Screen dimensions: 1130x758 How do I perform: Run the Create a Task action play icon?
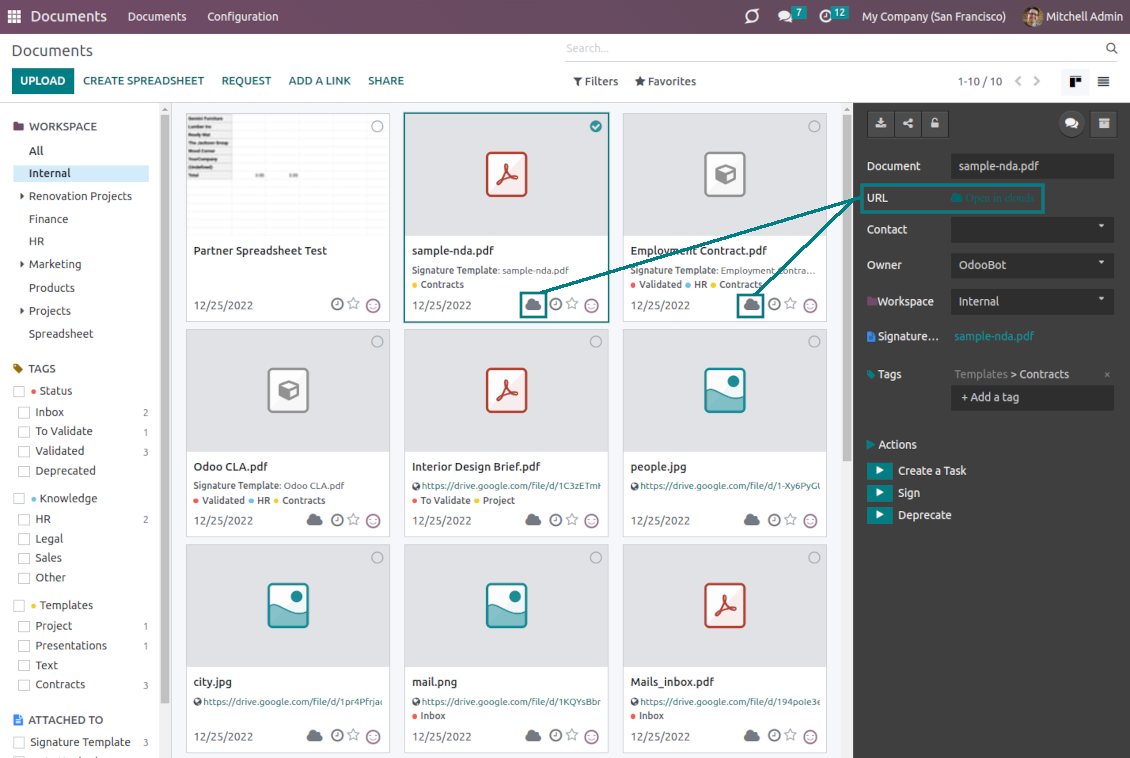[x=879, y=471]
